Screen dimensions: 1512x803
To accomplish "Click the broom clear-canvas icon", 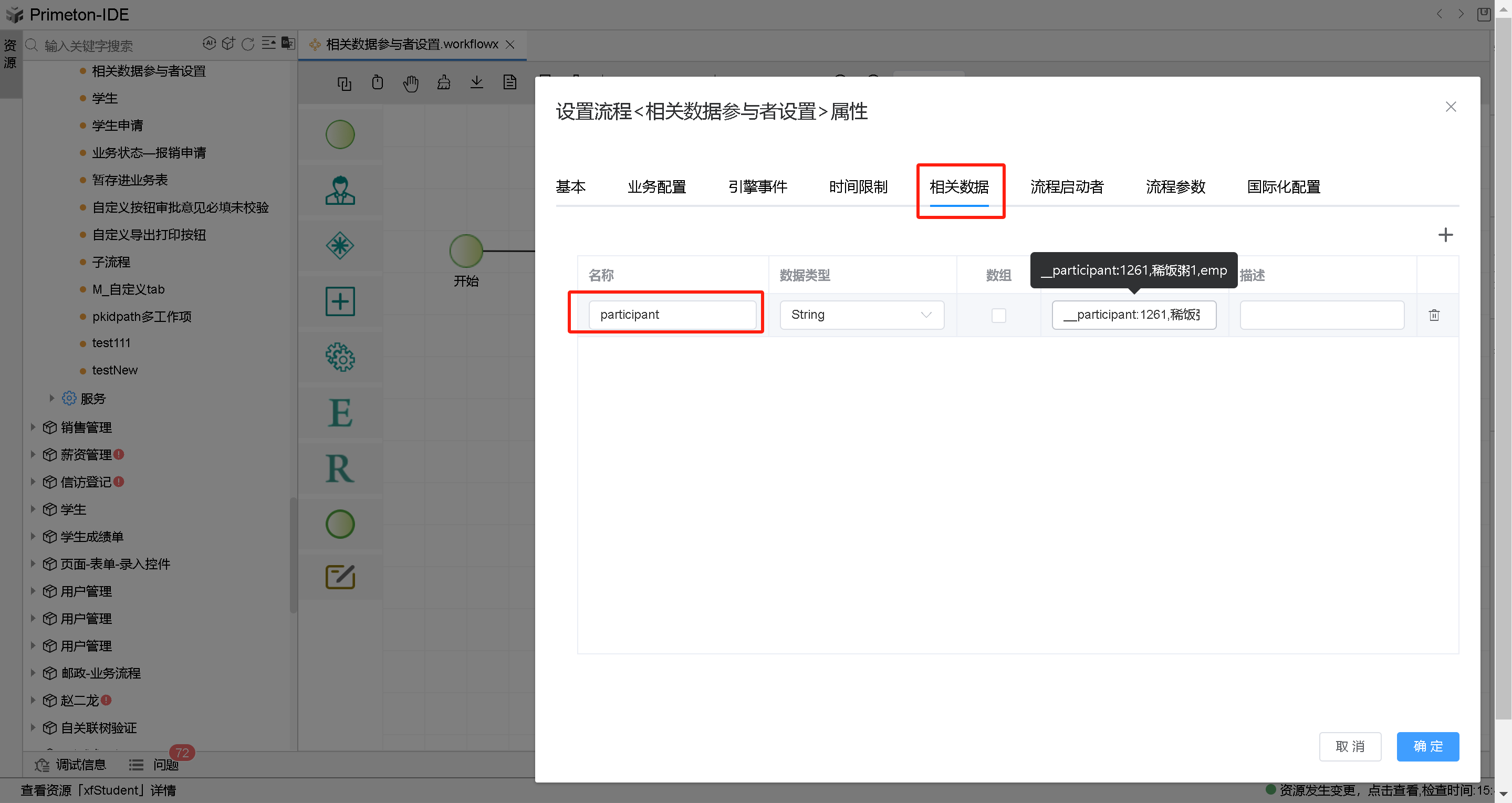I will coord(444,83).
